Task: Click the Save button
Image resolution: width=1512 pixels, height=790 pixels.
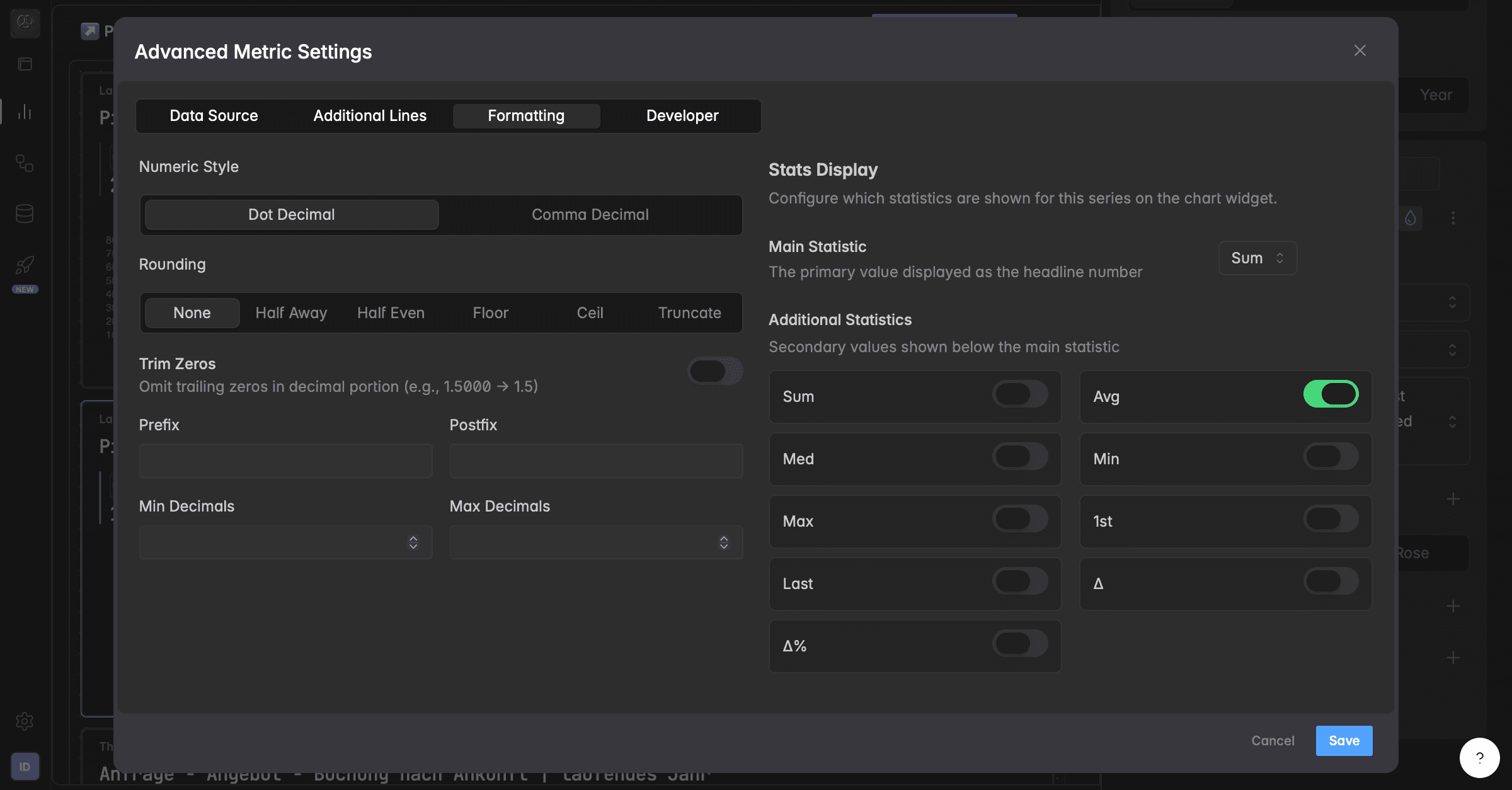Action: [x=1344, y=741]
